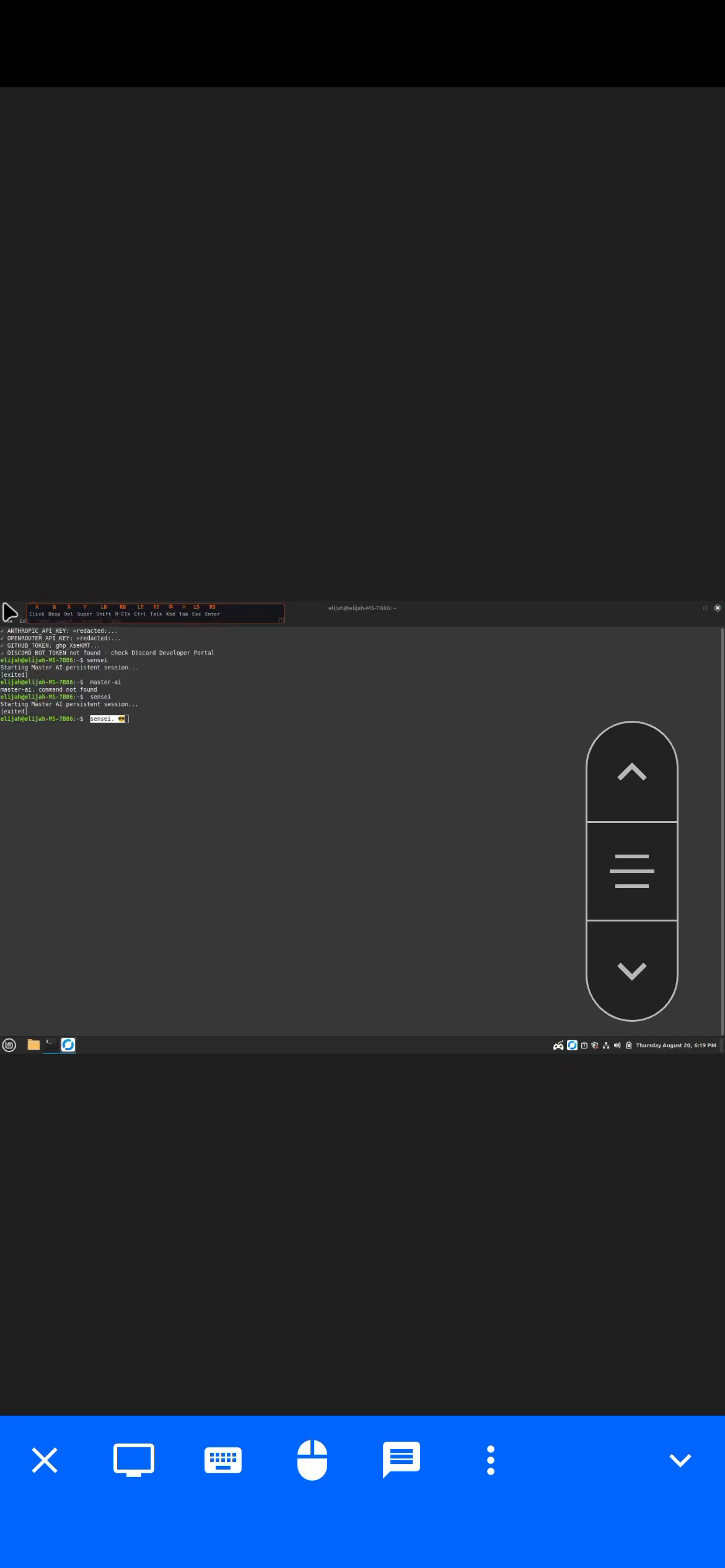Viewport: 725px width, 1568px height.
Task: Click the square tray icon next to the shield
Action: pyautogui.click(x=584, y=1045)
